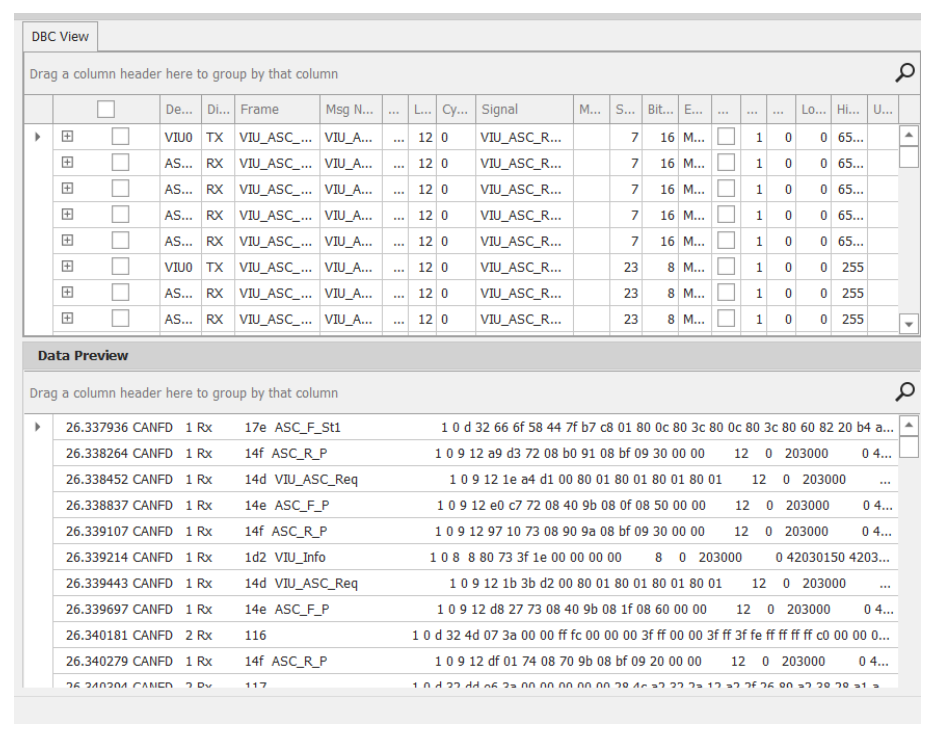Expand the third row in the DBC view
Image resolution: width=930 pixels, height=736 pixels.
[x=68, y=189]
